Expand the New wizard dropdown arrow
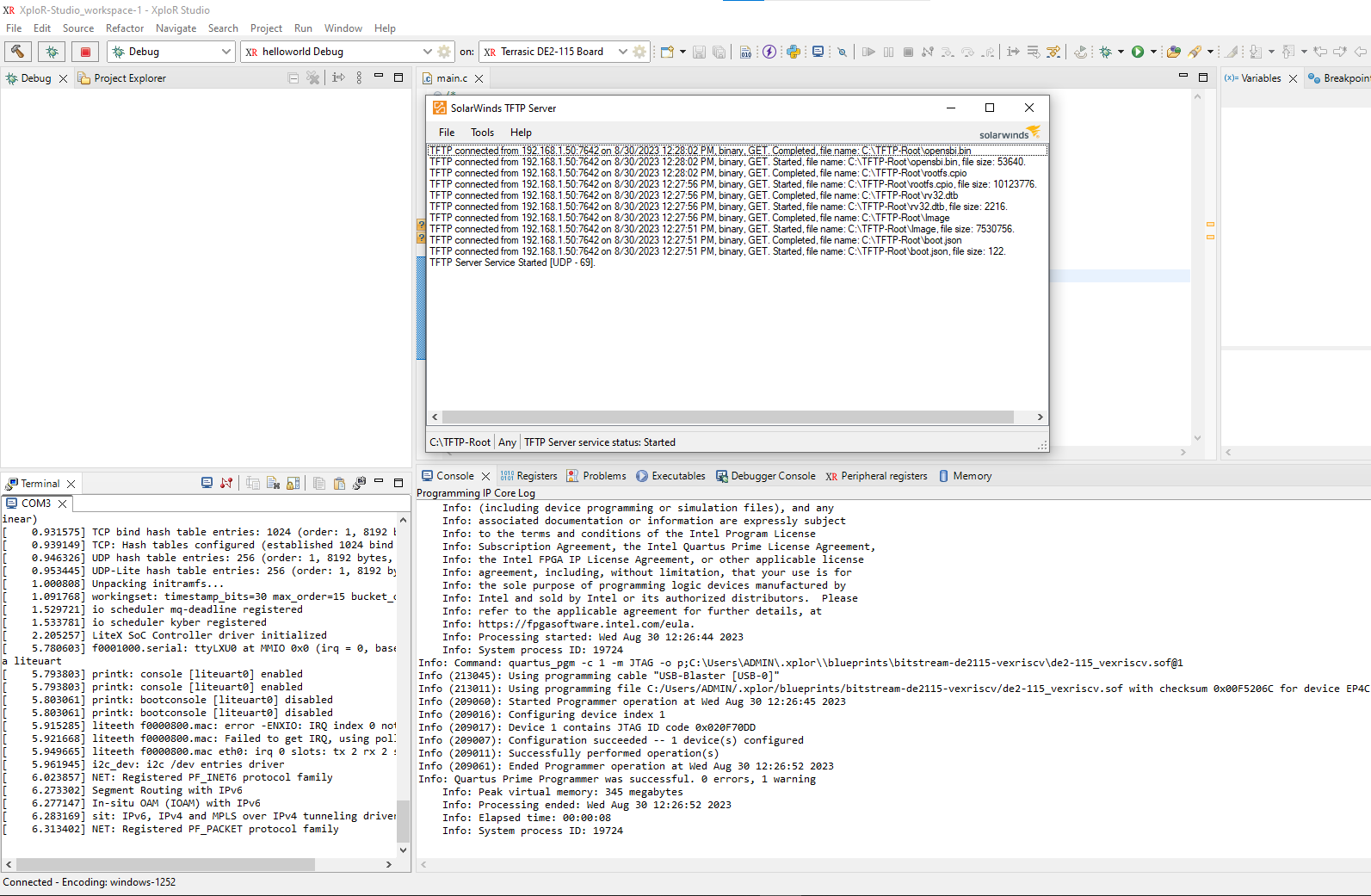Screen dimensions: 1371x896 click(683, 52)
